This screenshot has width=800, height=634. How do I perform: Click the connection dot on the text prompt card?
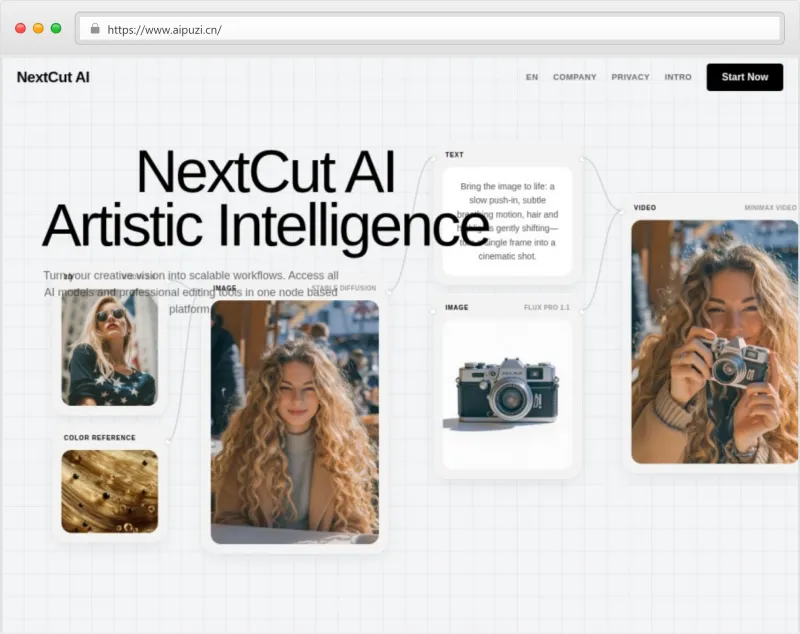coord(580,158)
